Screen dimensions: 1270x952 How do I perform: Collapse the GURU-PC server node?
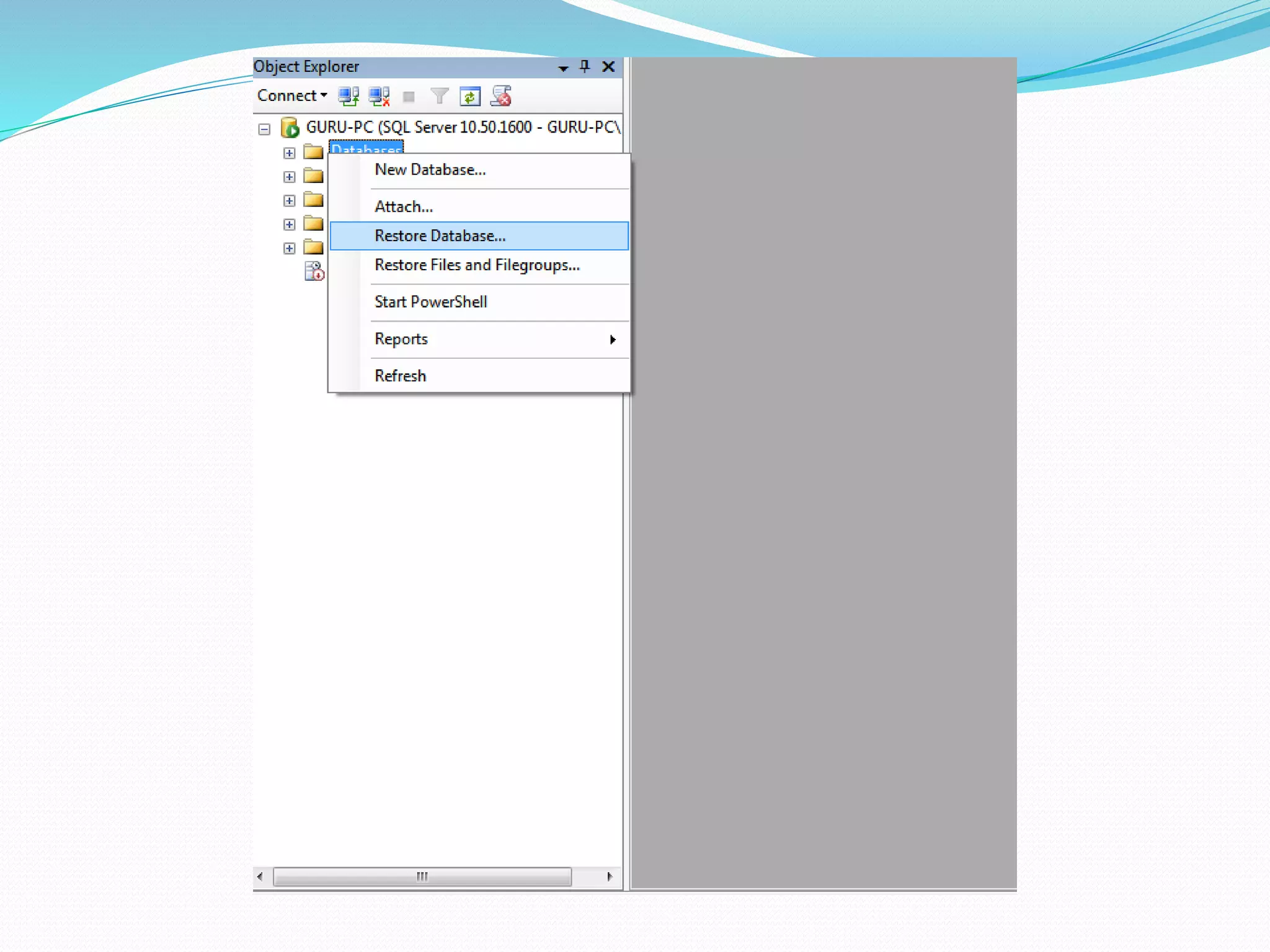265,129
